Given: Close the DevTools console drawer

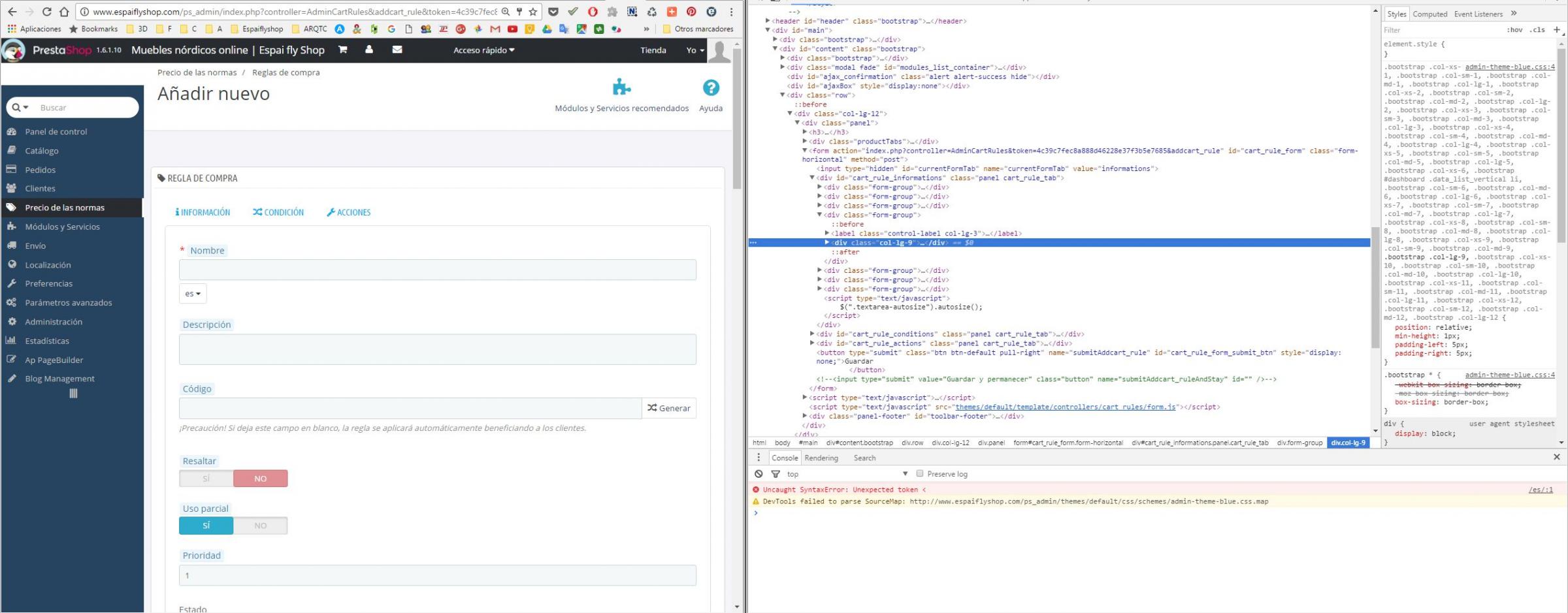Looking at the screenshot, I should point(1556,457).
